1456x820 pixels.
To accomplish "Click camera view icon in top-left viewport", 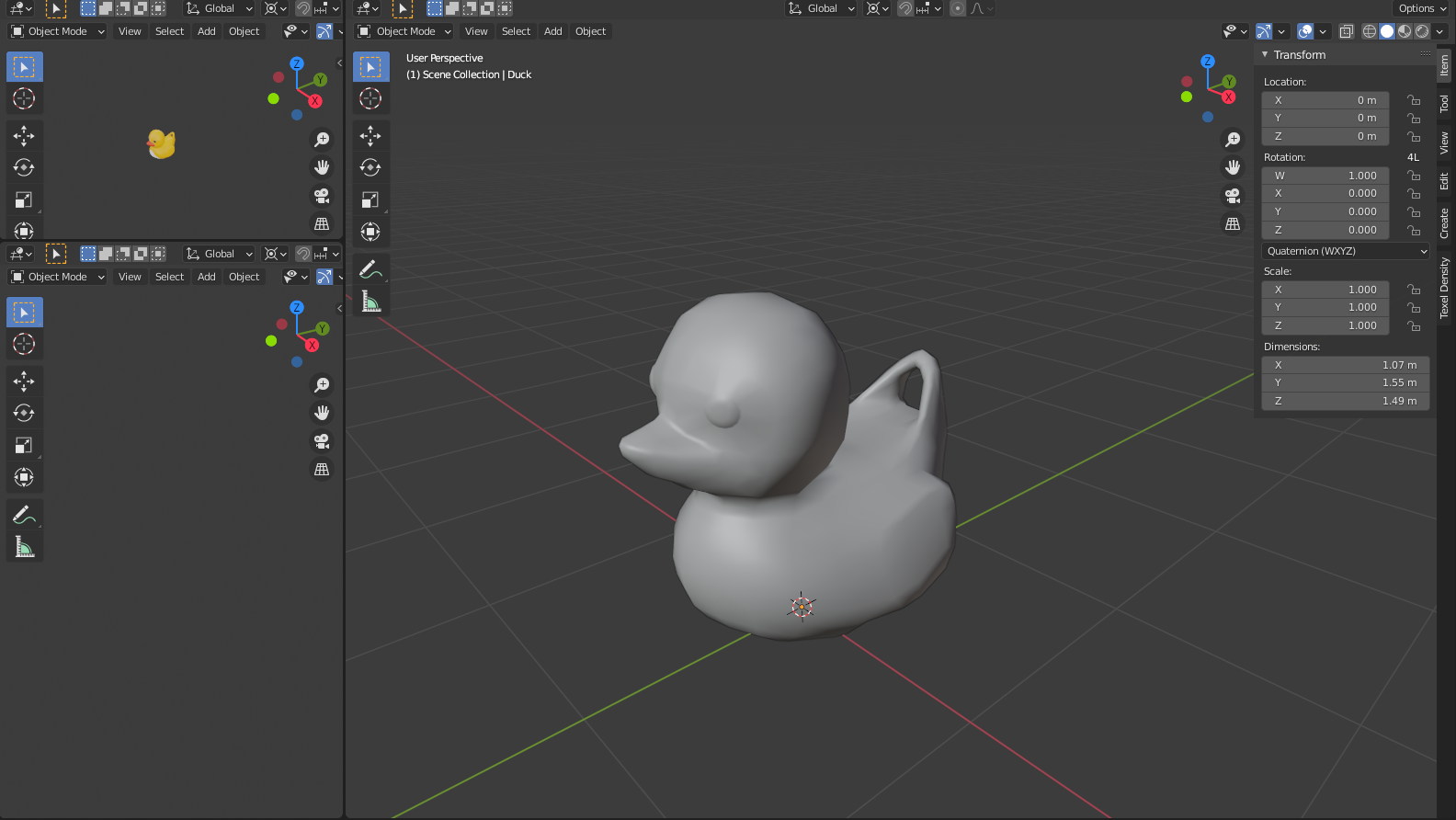I will click(x=322, y=196).
